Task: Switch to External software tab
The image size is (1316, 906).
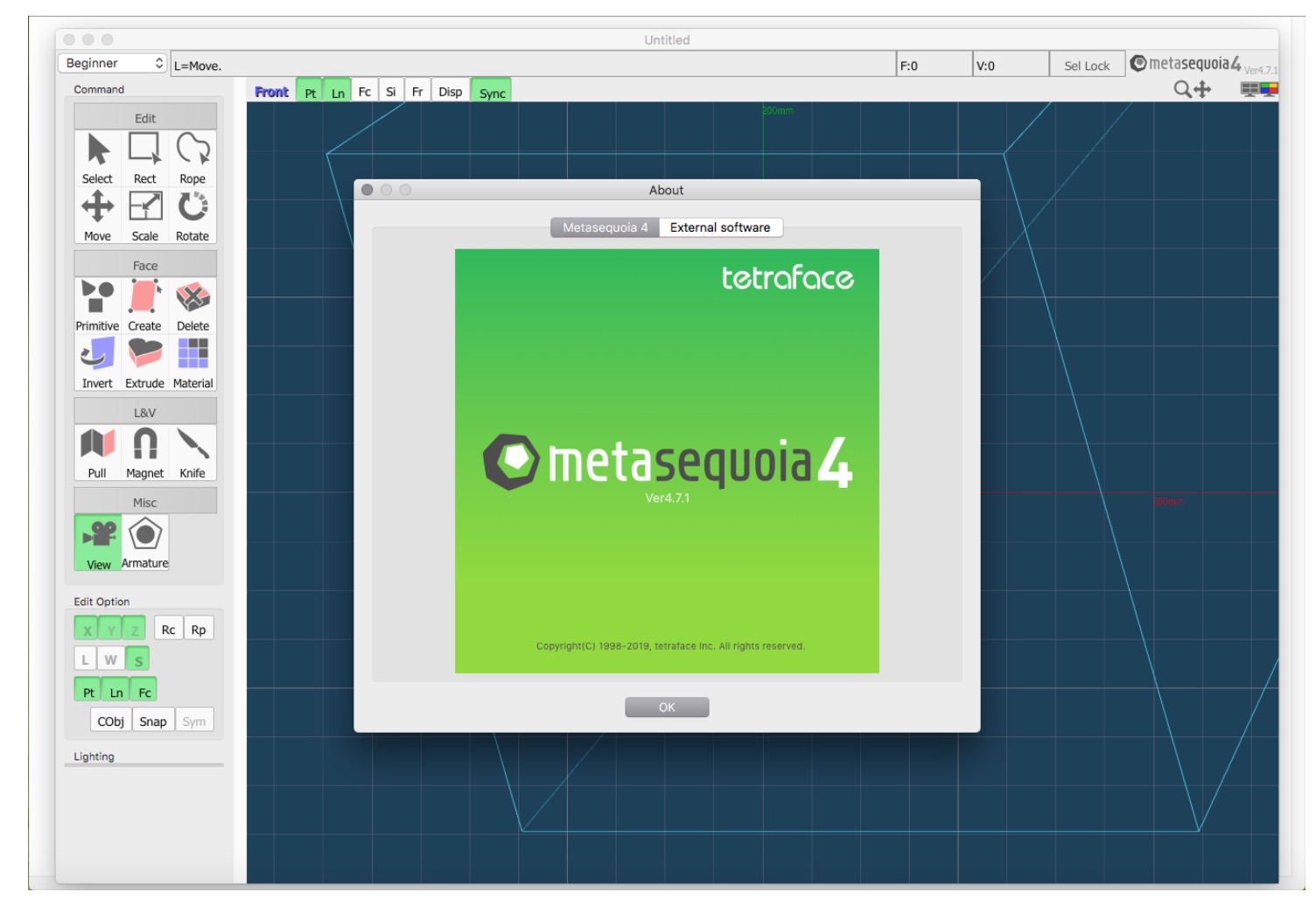Action: tap(720, 227)
